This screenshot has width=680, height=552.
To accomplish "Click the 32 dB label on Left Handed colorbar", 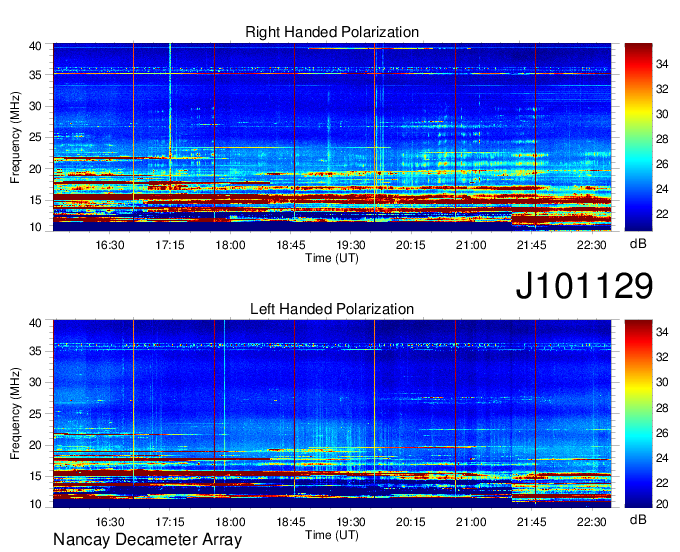I will 662,357.
